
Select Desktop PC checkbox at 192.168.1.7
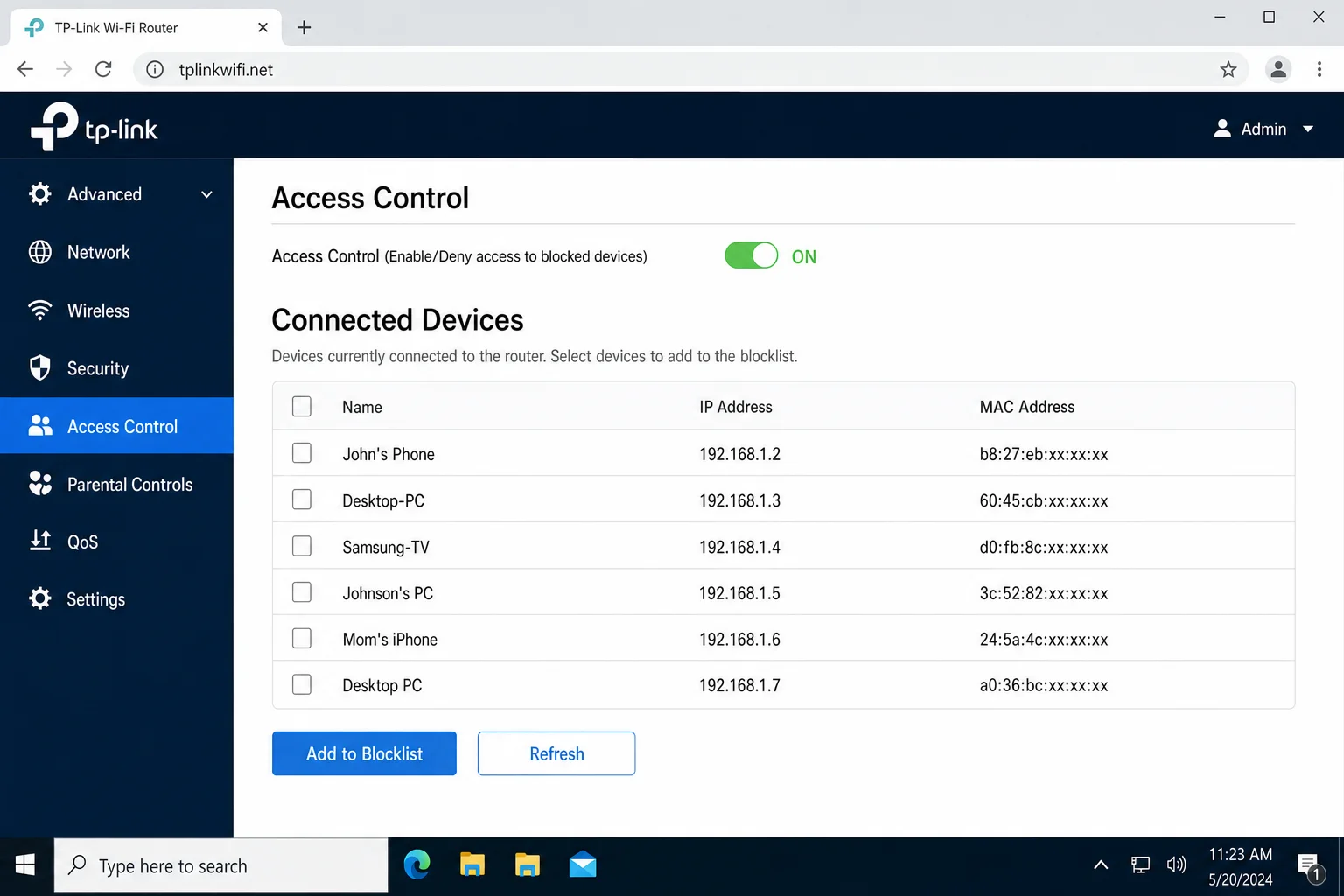click(x=302, y=684)
